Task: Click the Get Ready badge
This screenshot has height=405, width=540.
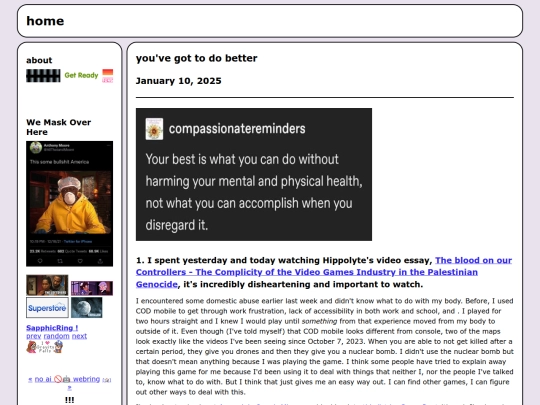Action: pos(81,75)
